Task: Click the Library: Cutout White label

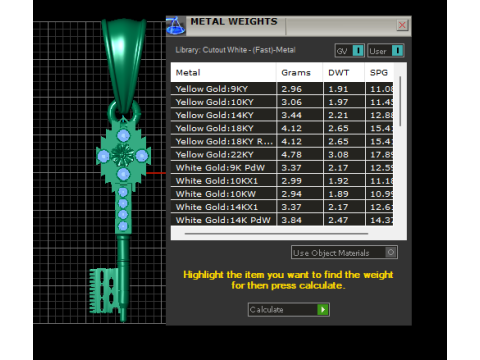Action: click(235, 50)
